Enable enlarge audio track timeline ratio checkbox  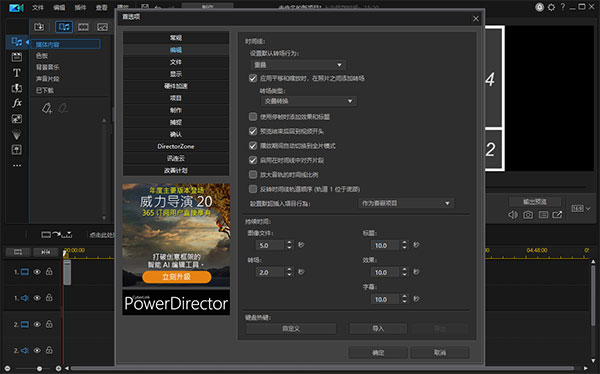(253, 175)
